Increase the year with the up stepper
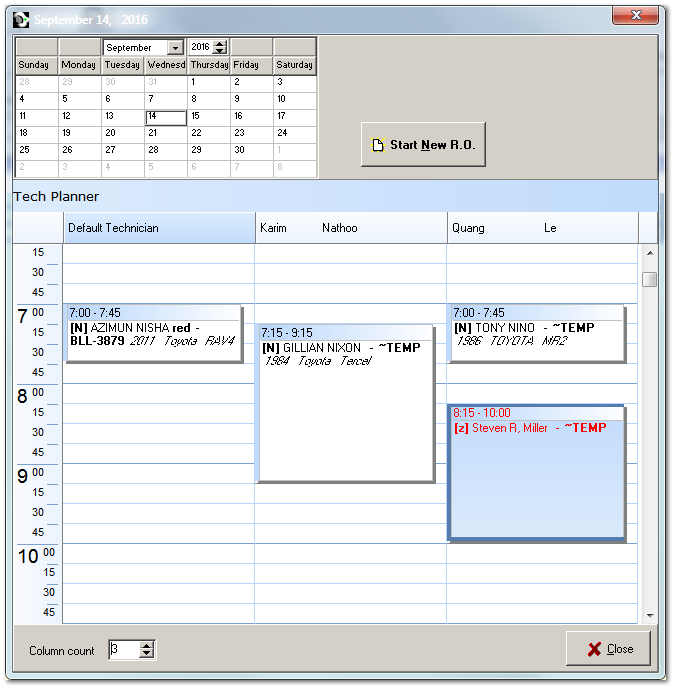 pyautogui.click(x=220, y=44)
